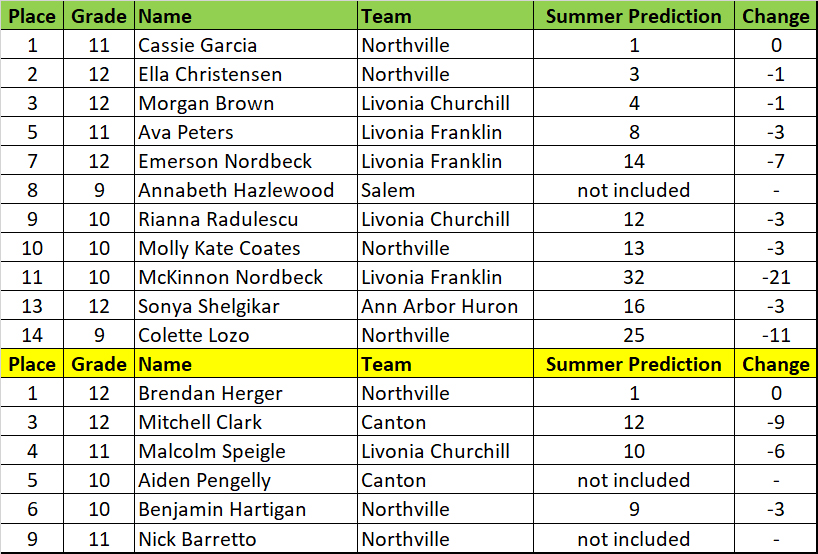
Task: Click the Malcolm Speigle name cell
Action: [212, 451]
